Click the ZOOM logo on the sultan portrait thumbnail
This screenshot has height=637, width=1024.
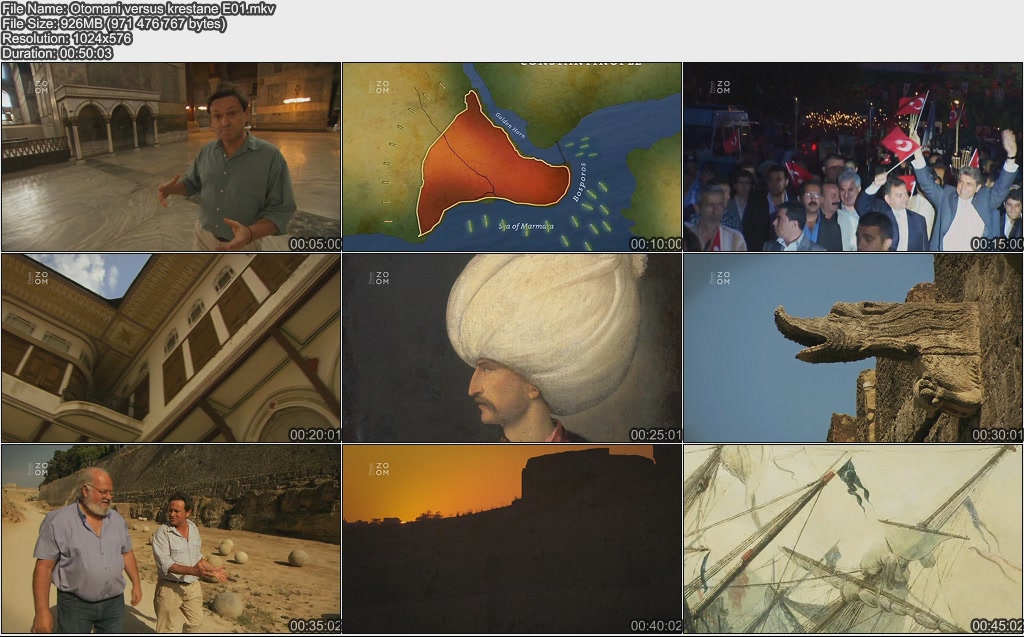(x=381, y=278)
